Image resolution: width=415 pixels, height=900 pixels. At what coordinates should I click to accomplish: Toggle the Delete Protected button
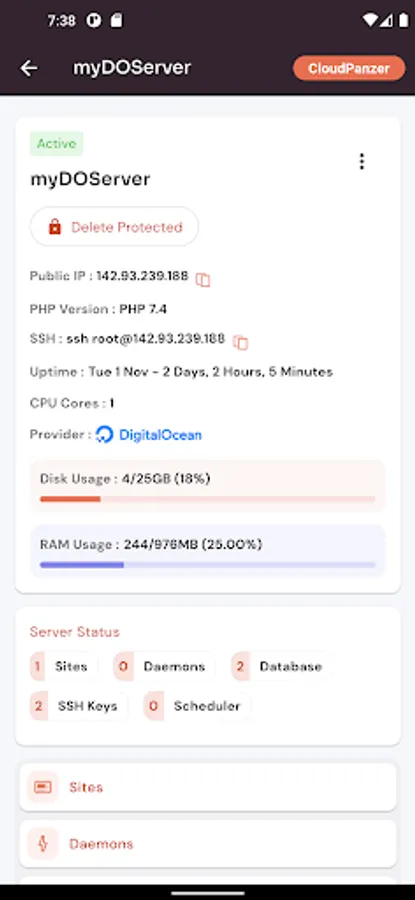coord(114,227)
